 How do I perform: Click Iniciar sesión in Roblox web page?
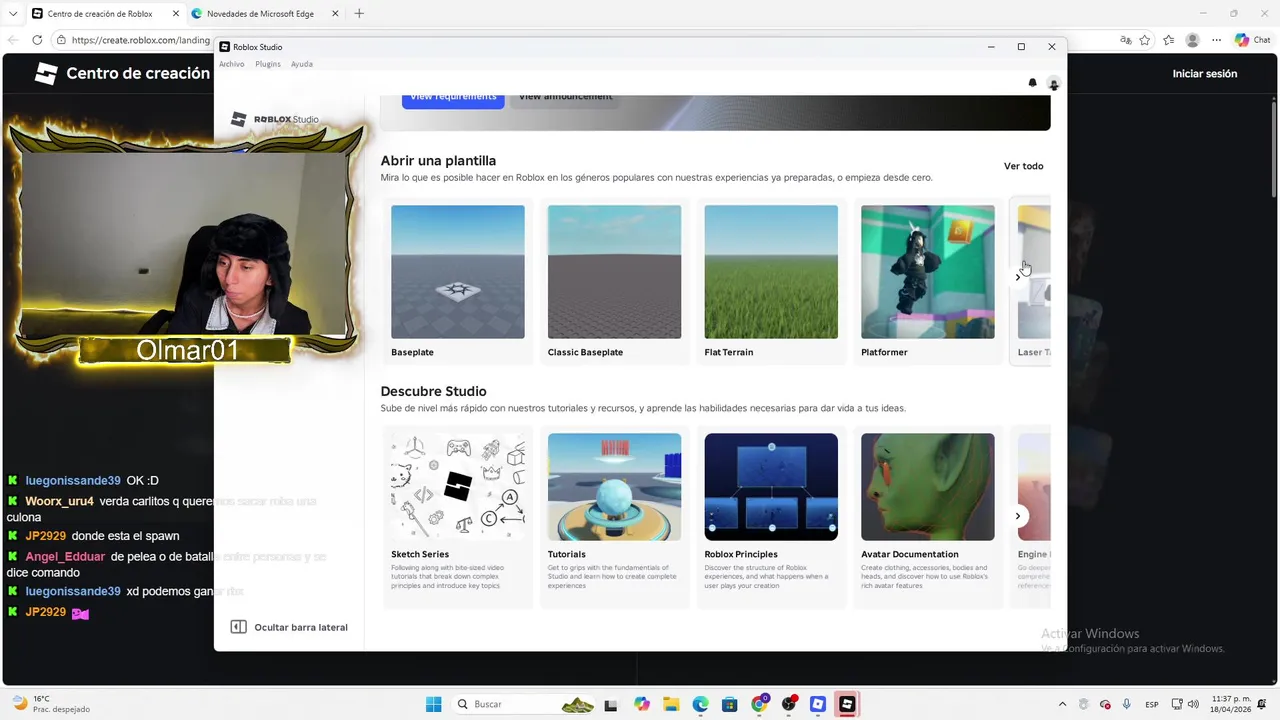[1205, 74]
